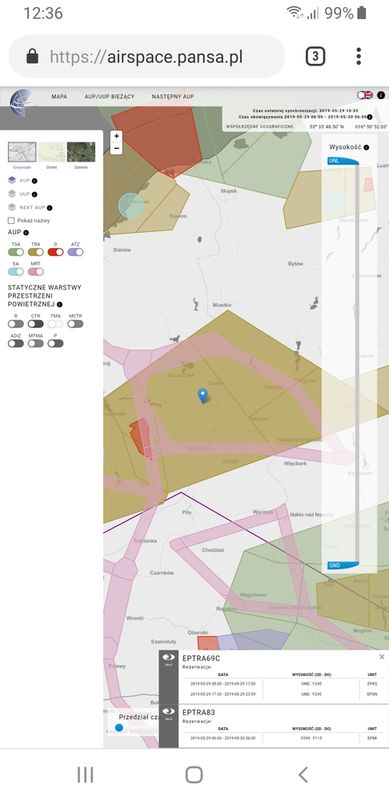Zoom out the map with minus
The width and height of the screenshot is (389, 800).
[117, 148]
